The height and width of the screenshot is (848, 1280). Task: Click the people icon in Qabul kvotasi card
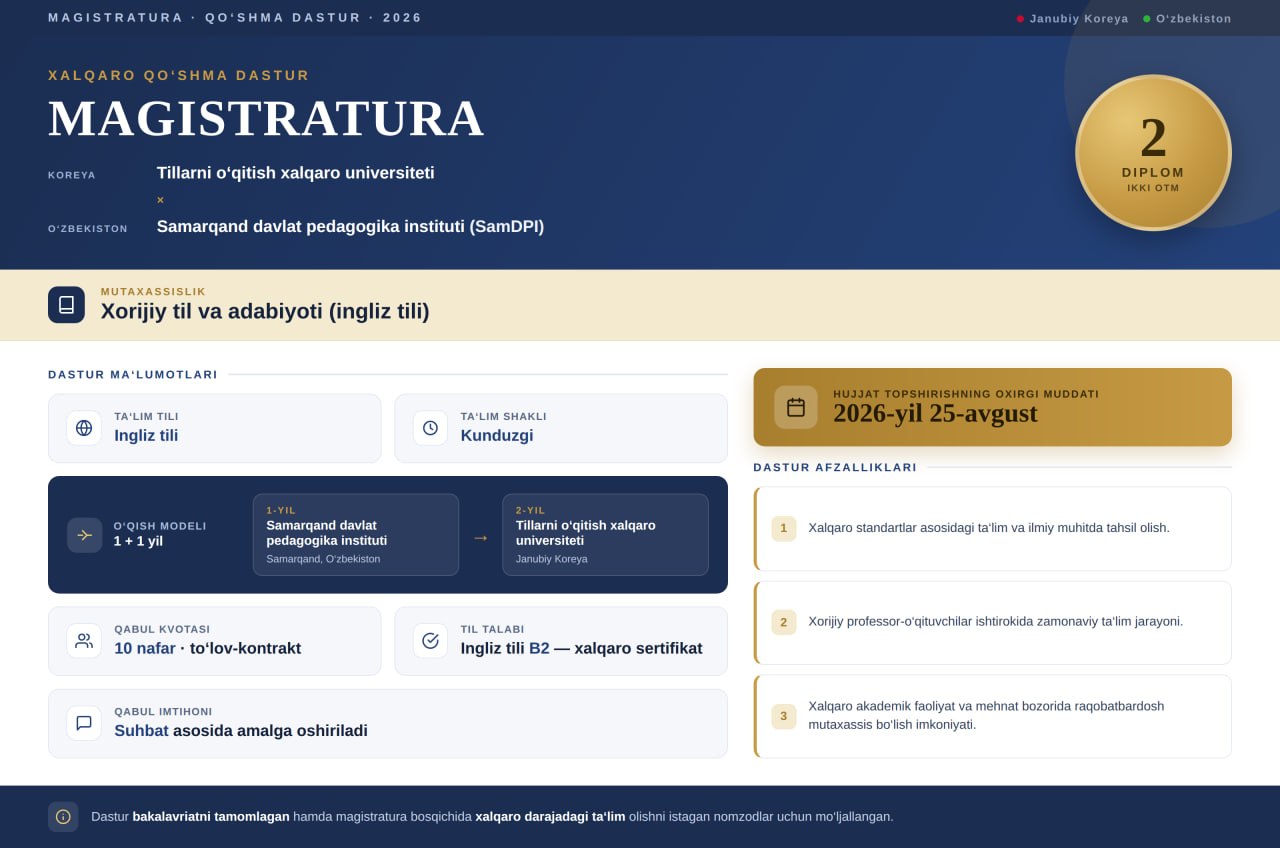point(84,641)
